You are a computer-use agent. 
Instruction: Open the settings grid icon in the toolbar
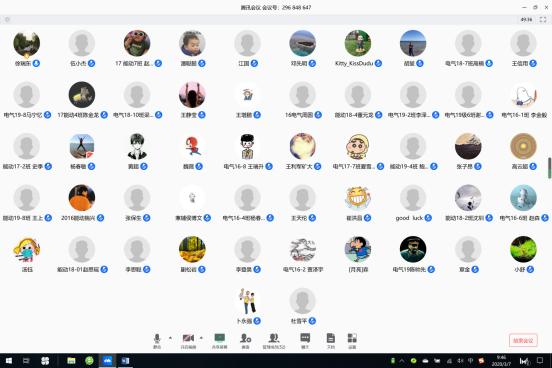coord(352,341)
